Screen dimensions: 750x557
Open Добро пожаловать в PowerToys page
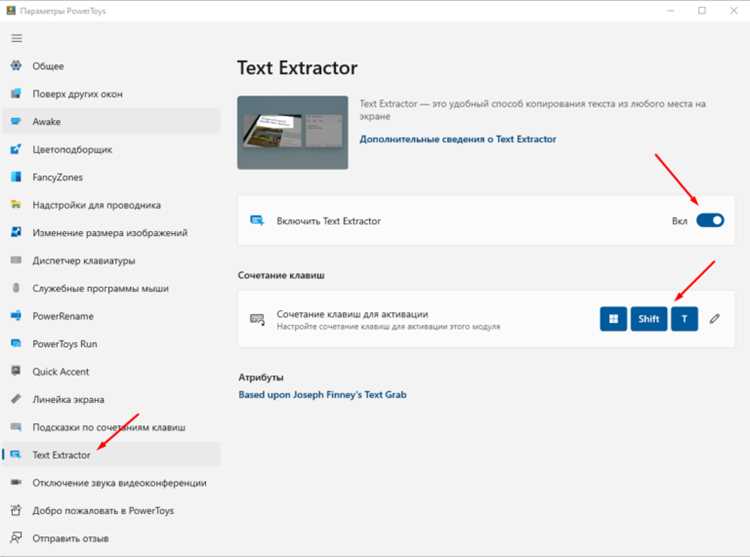(111, 511)
